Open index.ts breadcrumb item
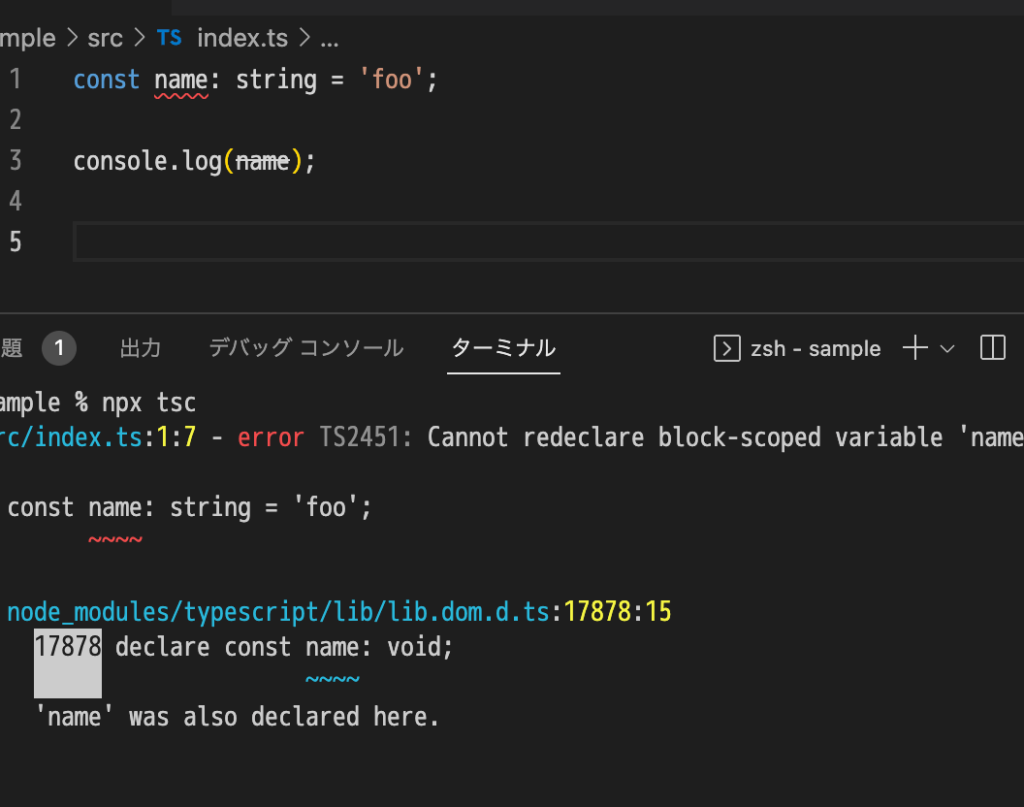 (x=242, y=38)
